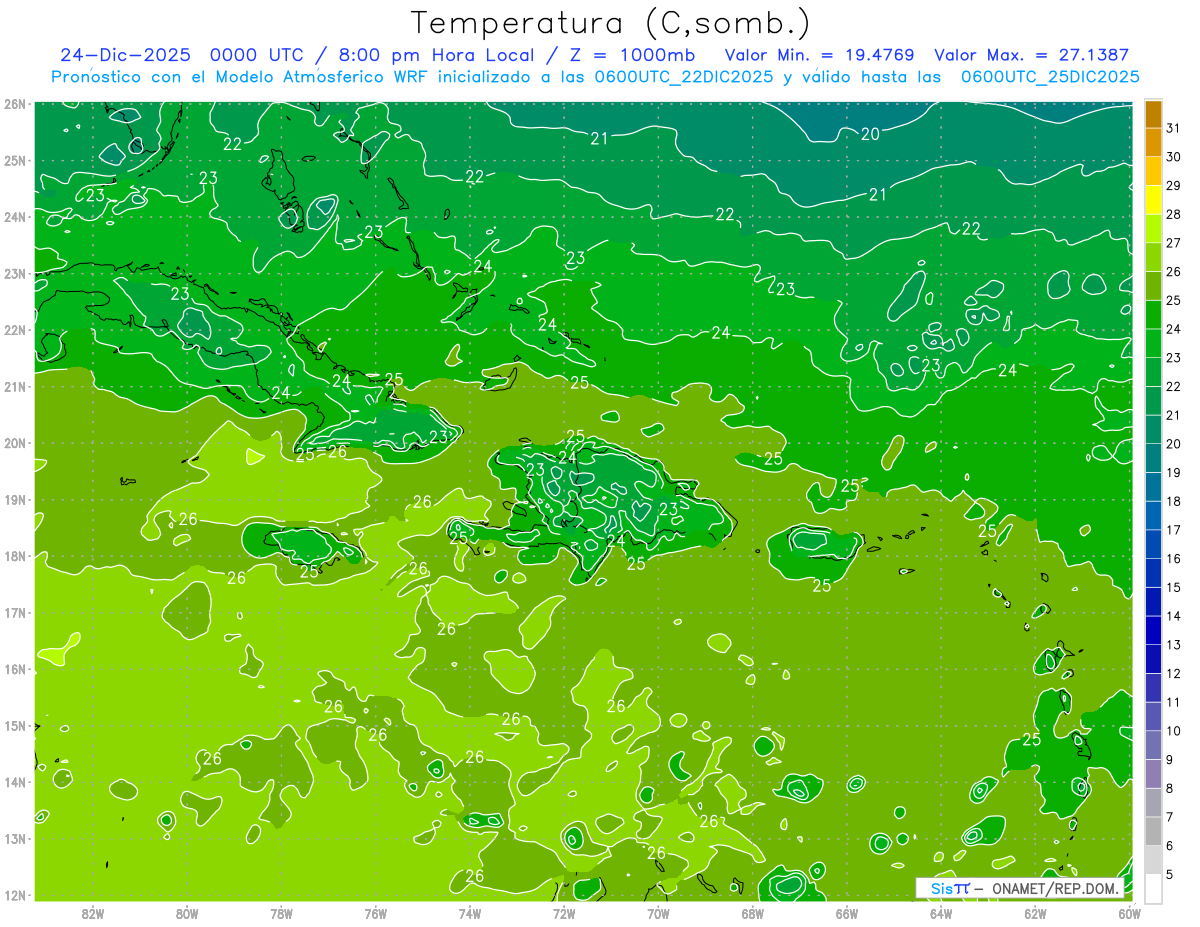Click colorbar scale label '15'
The width and height of the screenshot is (1200, 927).
1174,587
